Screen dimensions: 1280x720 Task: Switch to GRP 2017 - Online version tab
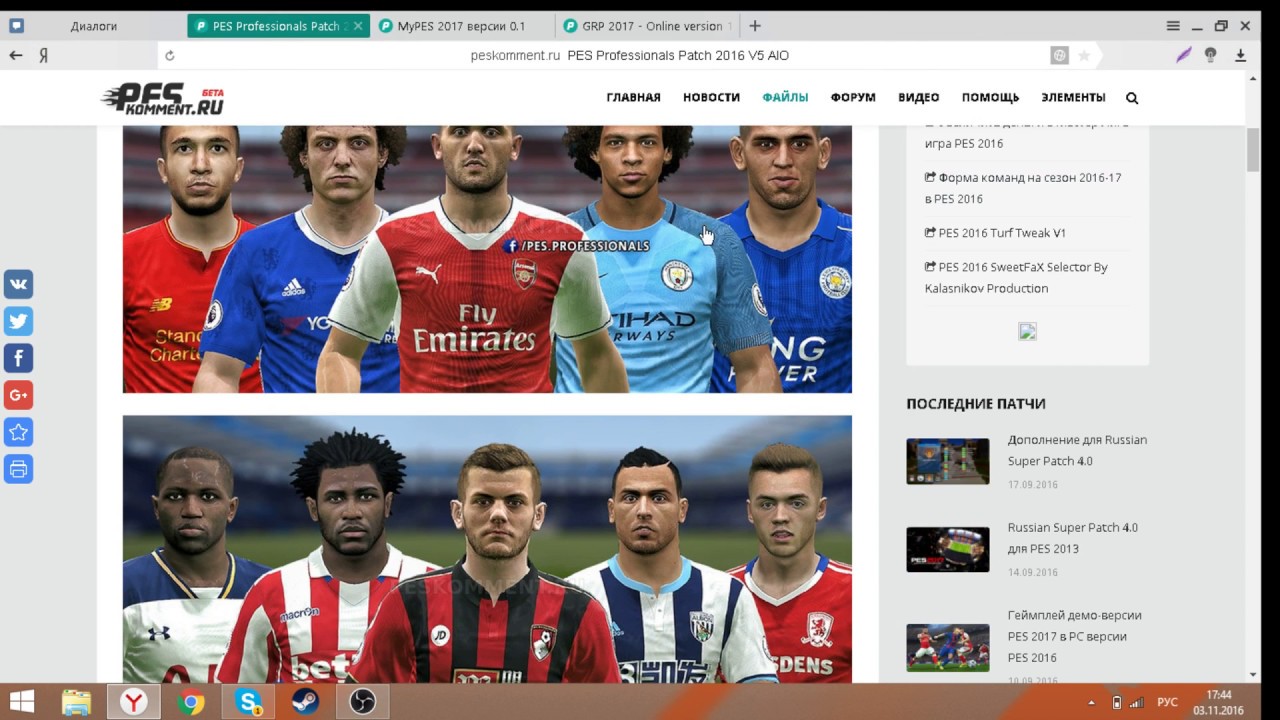[x=648, y=26]
